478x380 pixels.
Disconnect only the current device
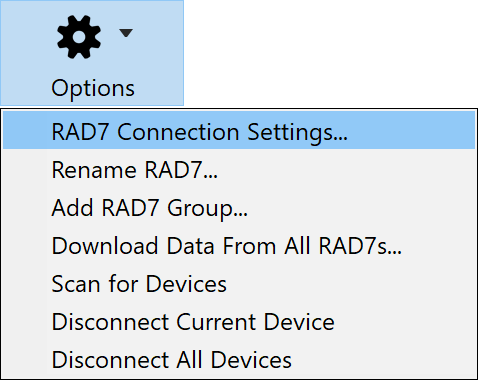coord(239,322)
